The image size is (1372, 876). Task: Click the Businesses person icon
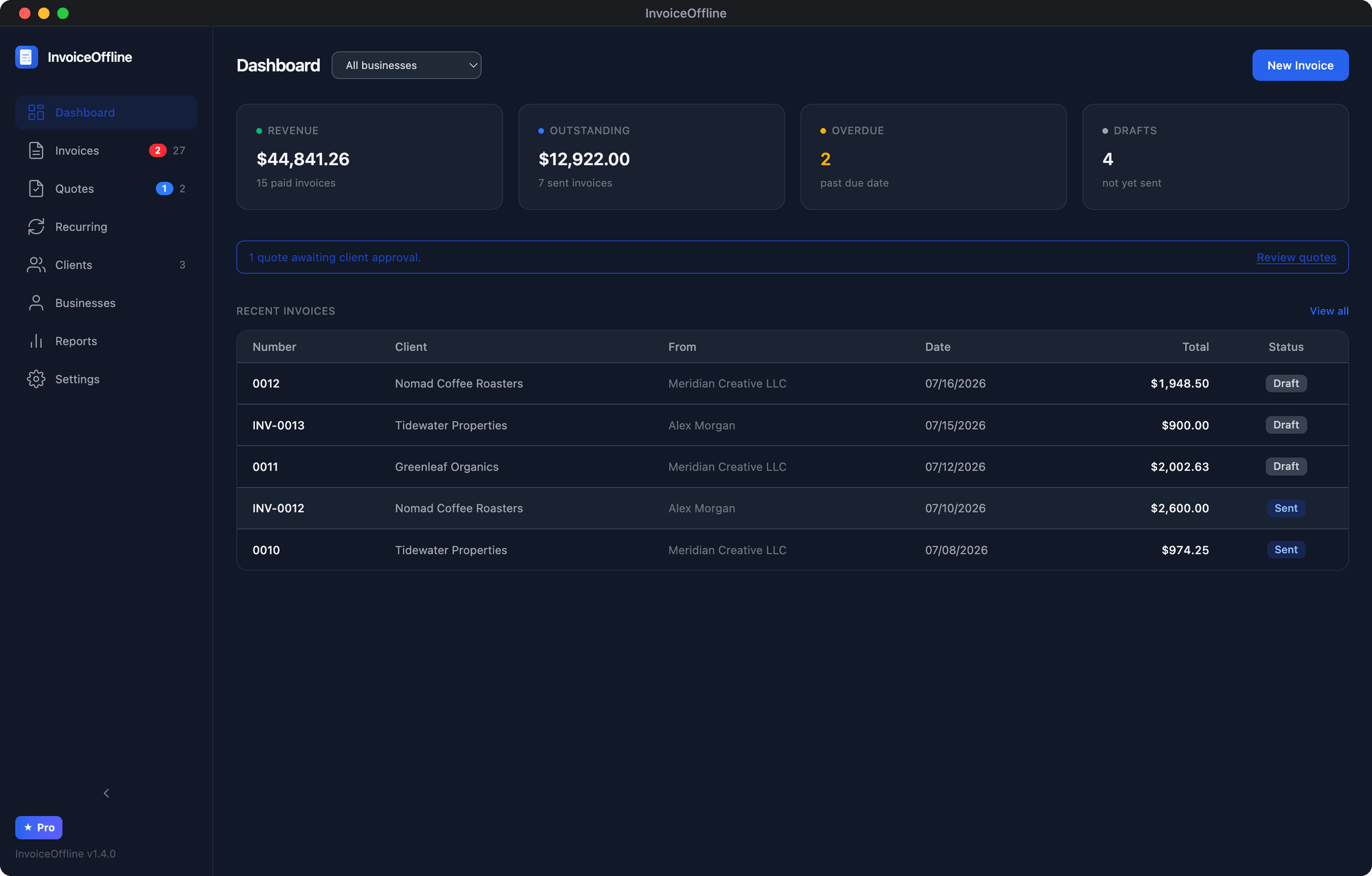pyautogui.click(x=36, y=303)
